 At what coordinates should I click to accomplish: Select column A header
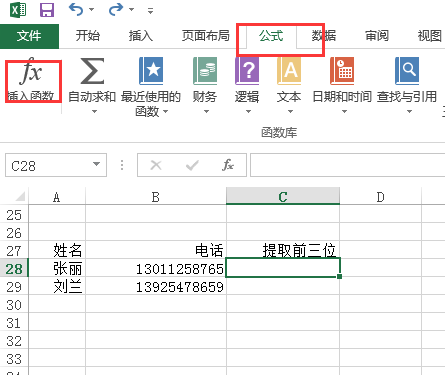[x=57, y=197]
